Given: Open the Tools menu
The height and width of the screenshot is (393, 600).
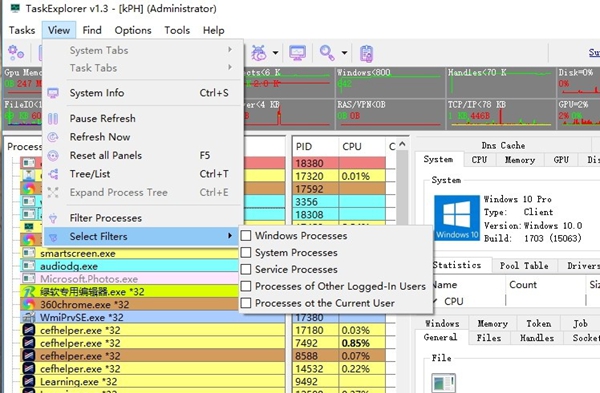Looking at the screenshot, I should 177,30.
